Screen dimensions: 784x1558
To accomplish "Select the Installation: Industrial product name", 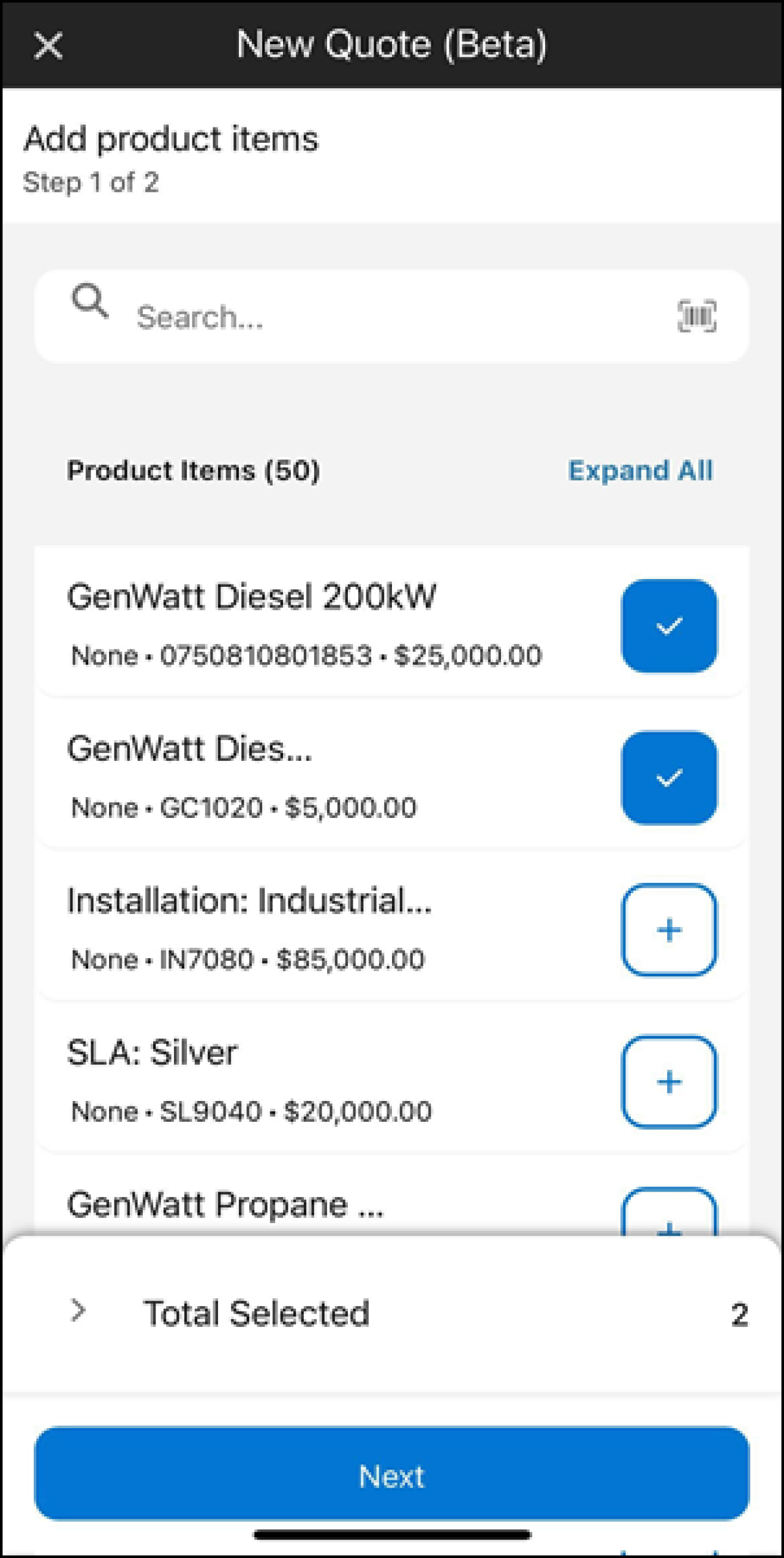I will pos(249,901).
